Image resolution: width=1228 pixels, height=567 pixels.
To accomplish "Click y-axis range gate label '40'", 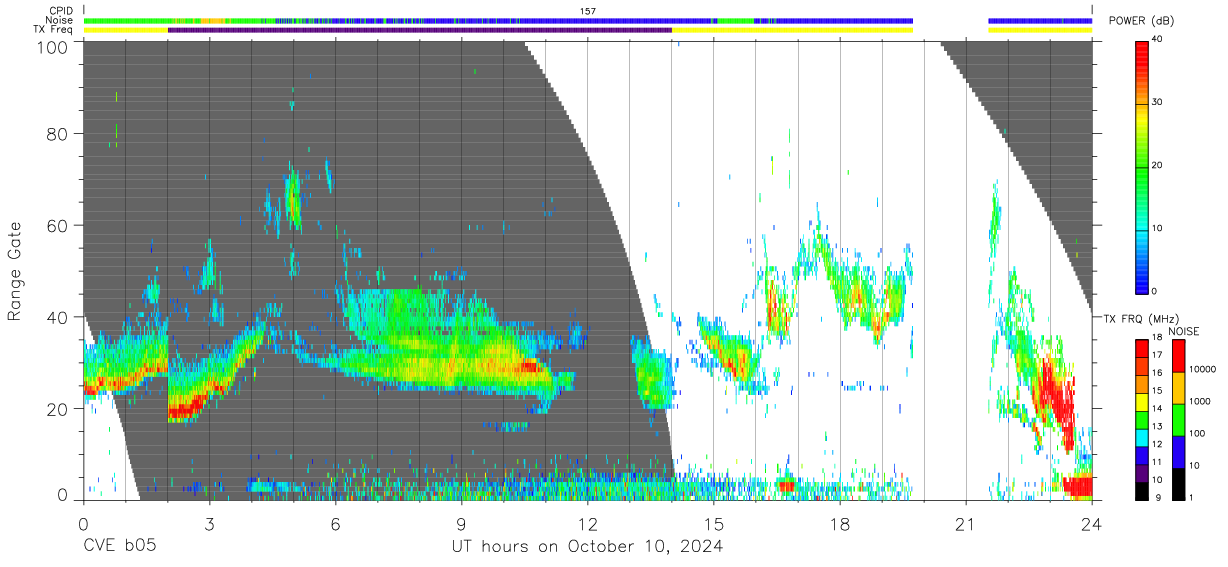I will [58, 318].
